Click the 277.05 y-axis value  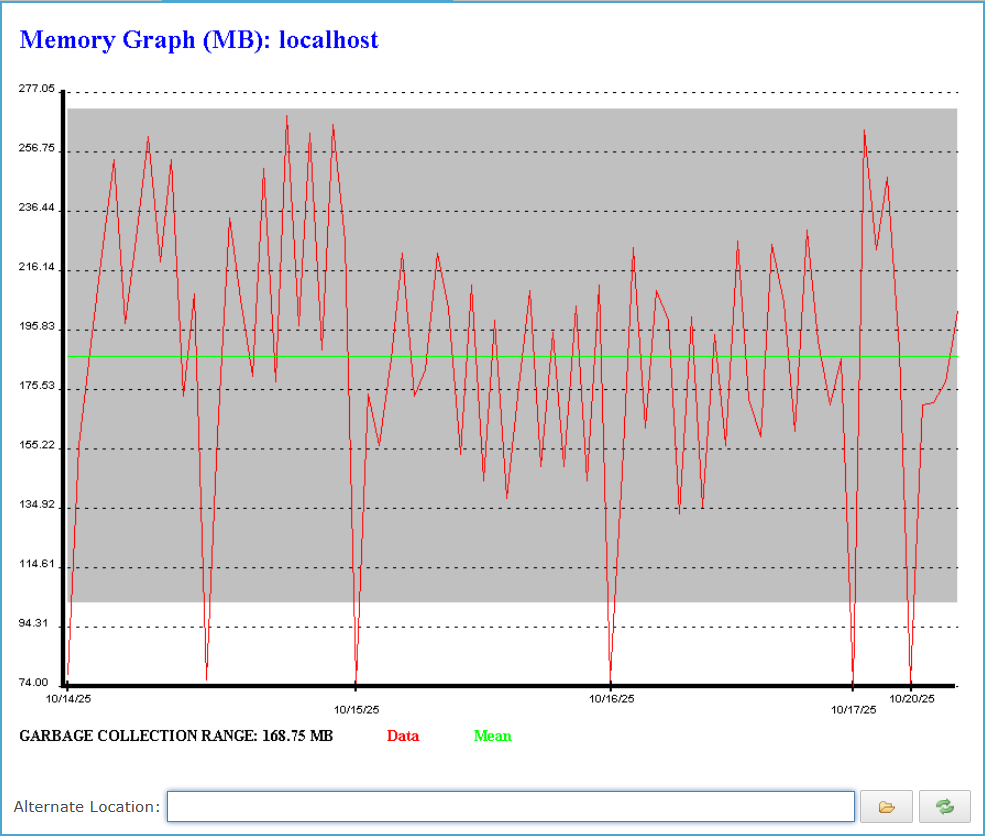(37, 89)
